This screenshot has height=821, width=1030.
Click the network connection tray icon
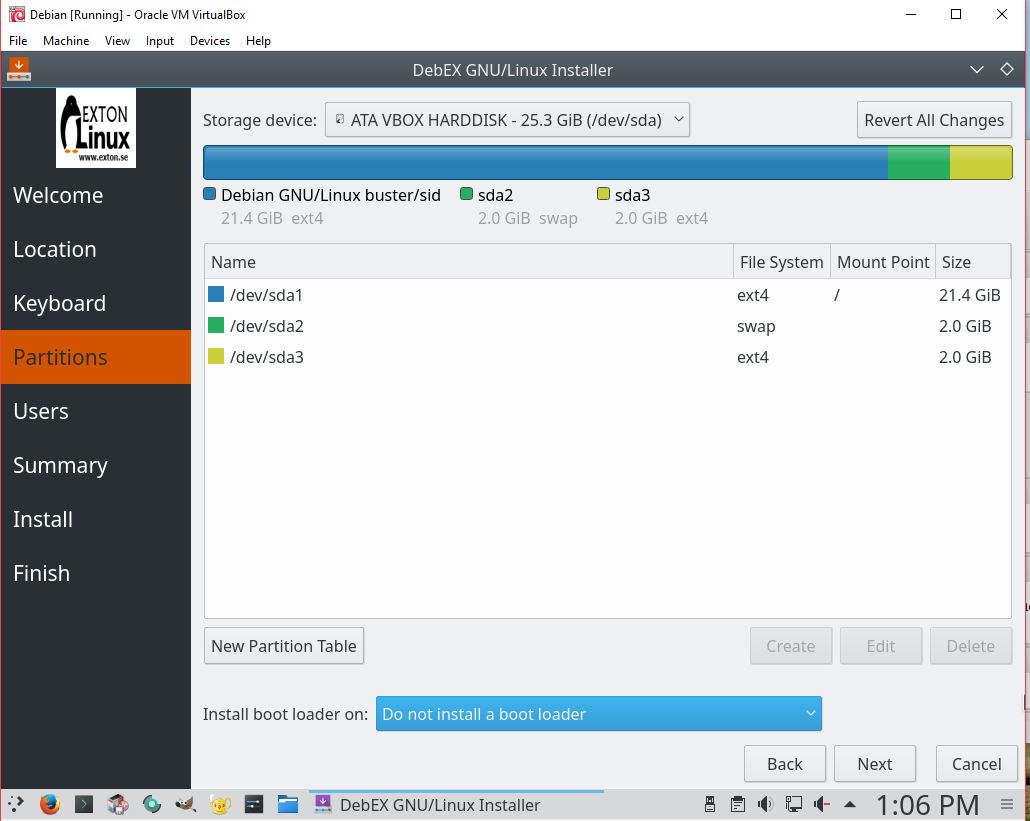tap(794, 804)
